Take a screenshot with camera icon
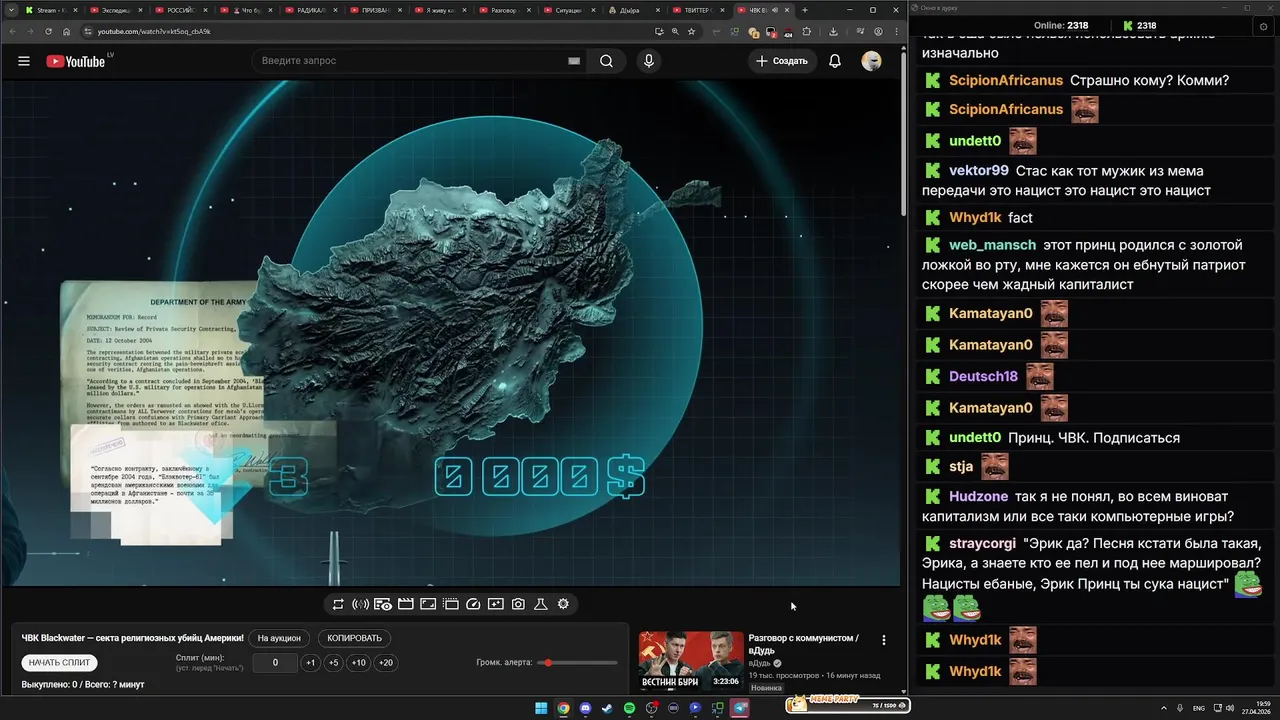 click(518, 604)
